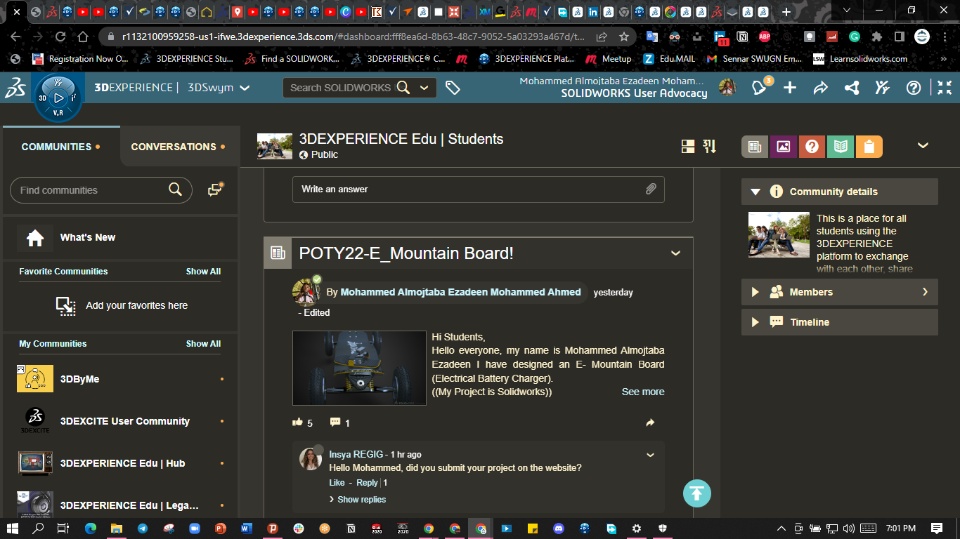Open the Mountain Board post thumbnail
The height and width of the screenshot is (539, 960).
click(x=359, y=368)
